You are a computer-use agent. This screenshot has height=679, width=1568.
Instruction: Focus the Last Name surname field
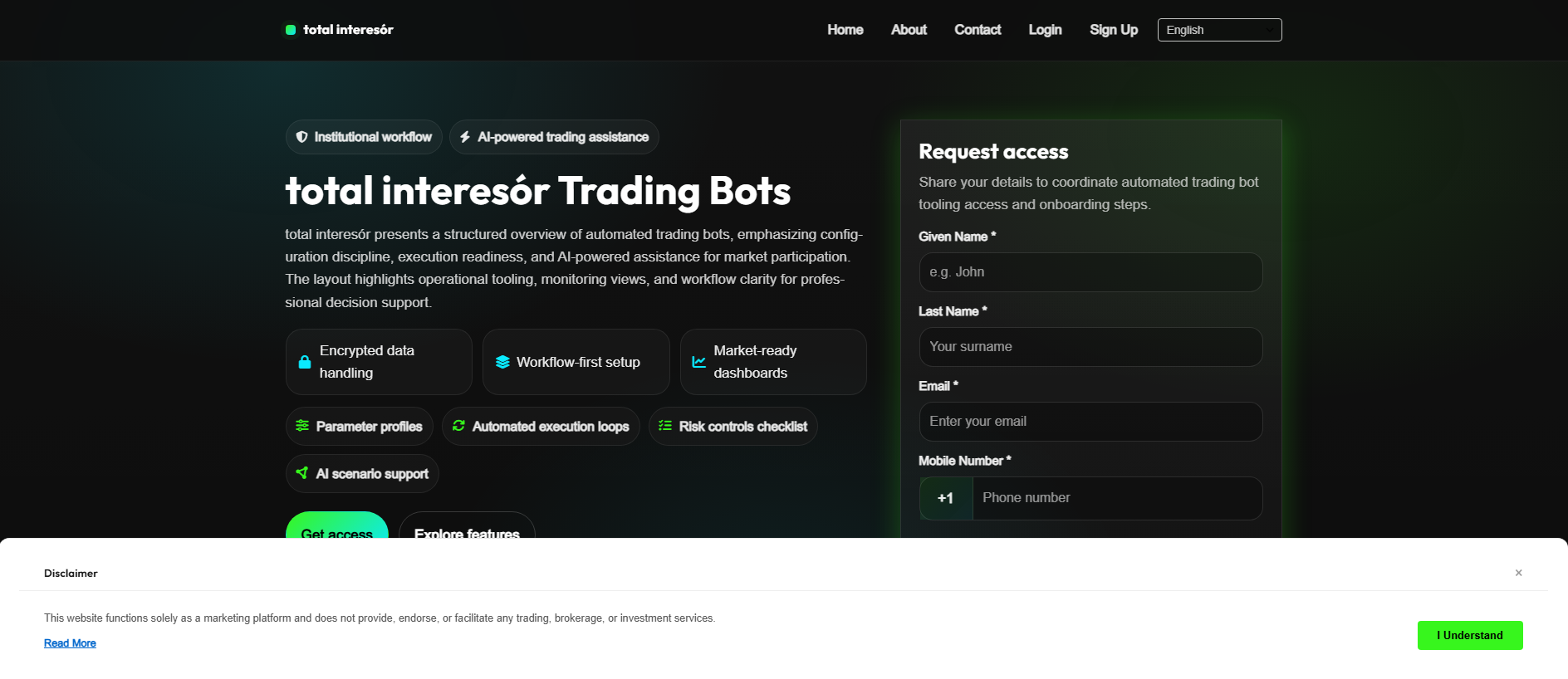1090,347
